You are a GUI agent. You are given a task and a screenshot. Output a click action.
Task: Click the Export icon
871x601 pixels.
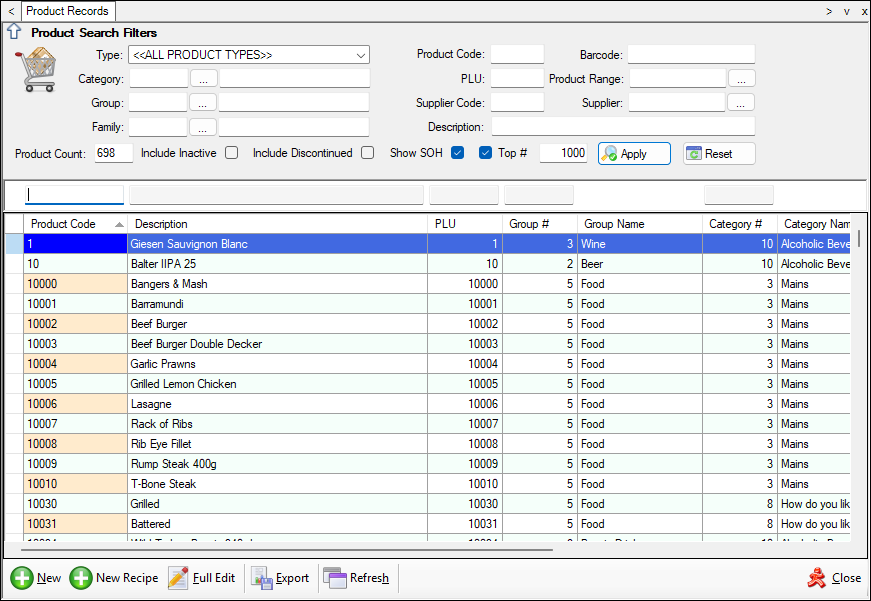(x=261, y=578)
